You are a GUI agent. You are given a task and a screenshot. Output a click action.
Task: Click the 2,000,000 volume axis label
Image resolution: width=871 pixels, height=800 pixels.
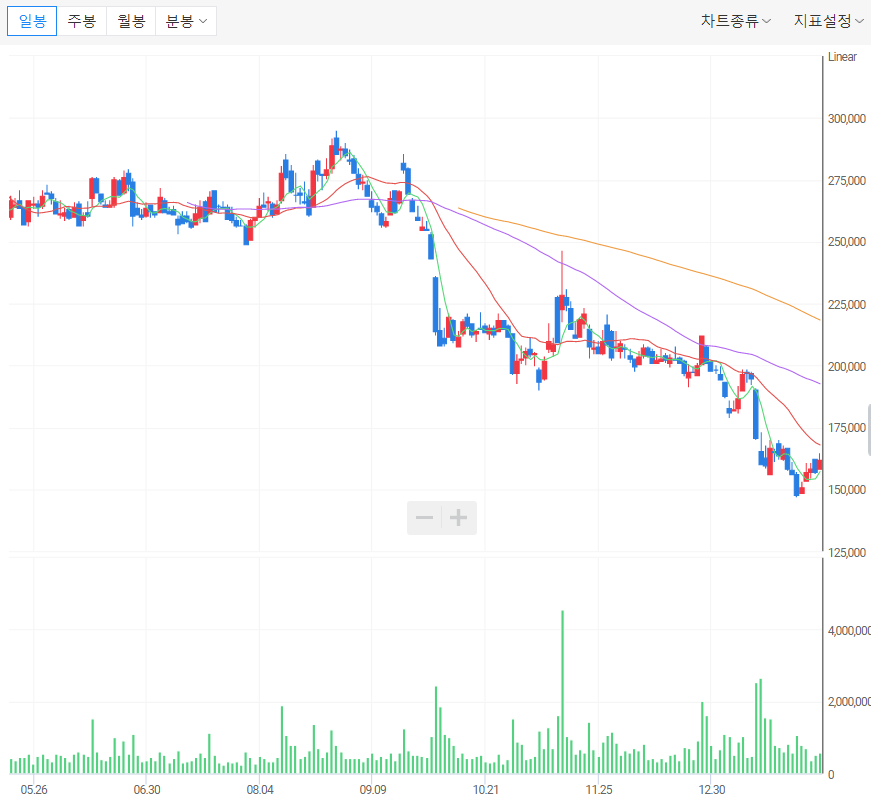849,702
